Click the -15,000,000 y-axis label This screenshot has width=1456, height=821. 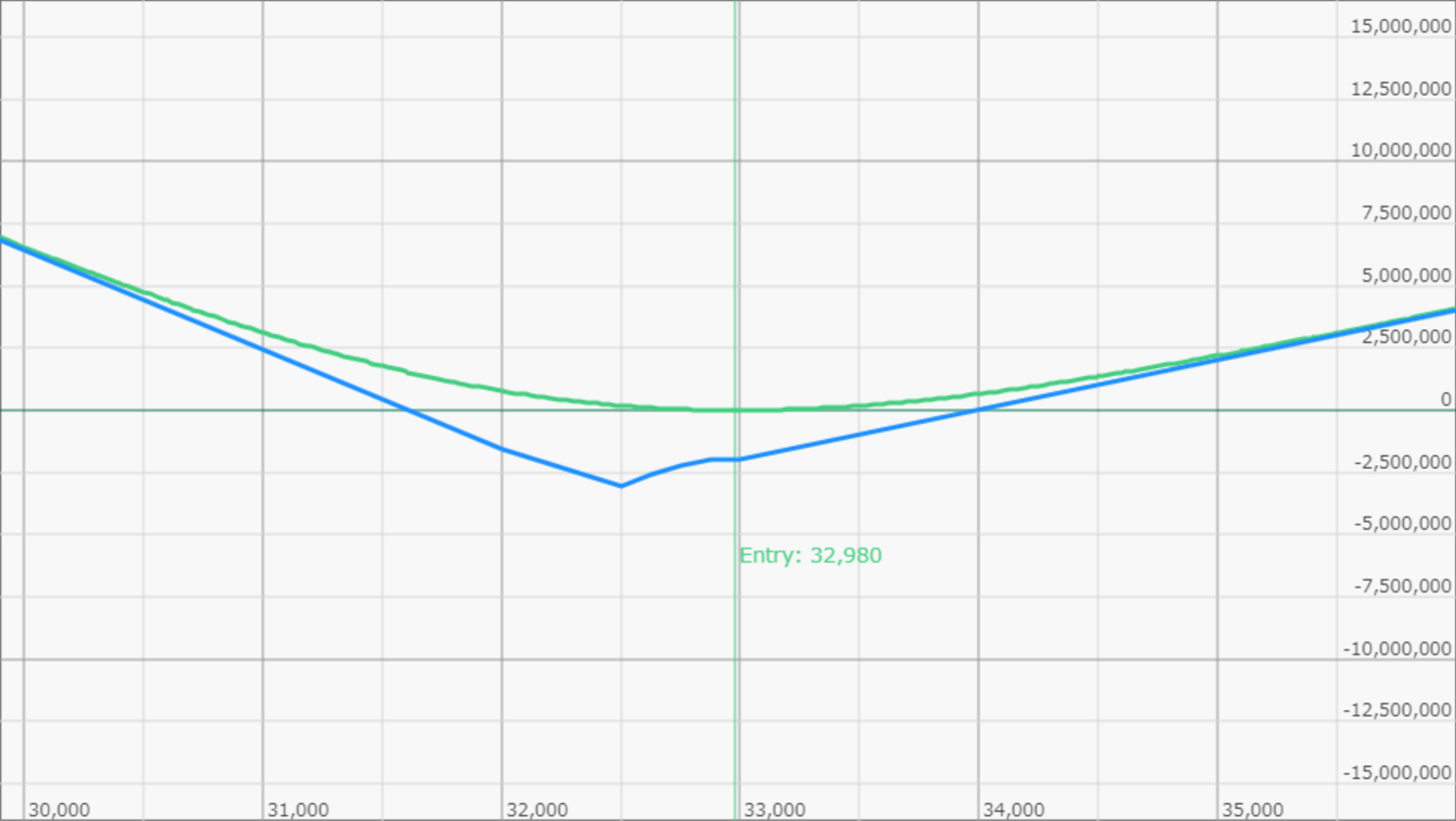[1397, 772]
